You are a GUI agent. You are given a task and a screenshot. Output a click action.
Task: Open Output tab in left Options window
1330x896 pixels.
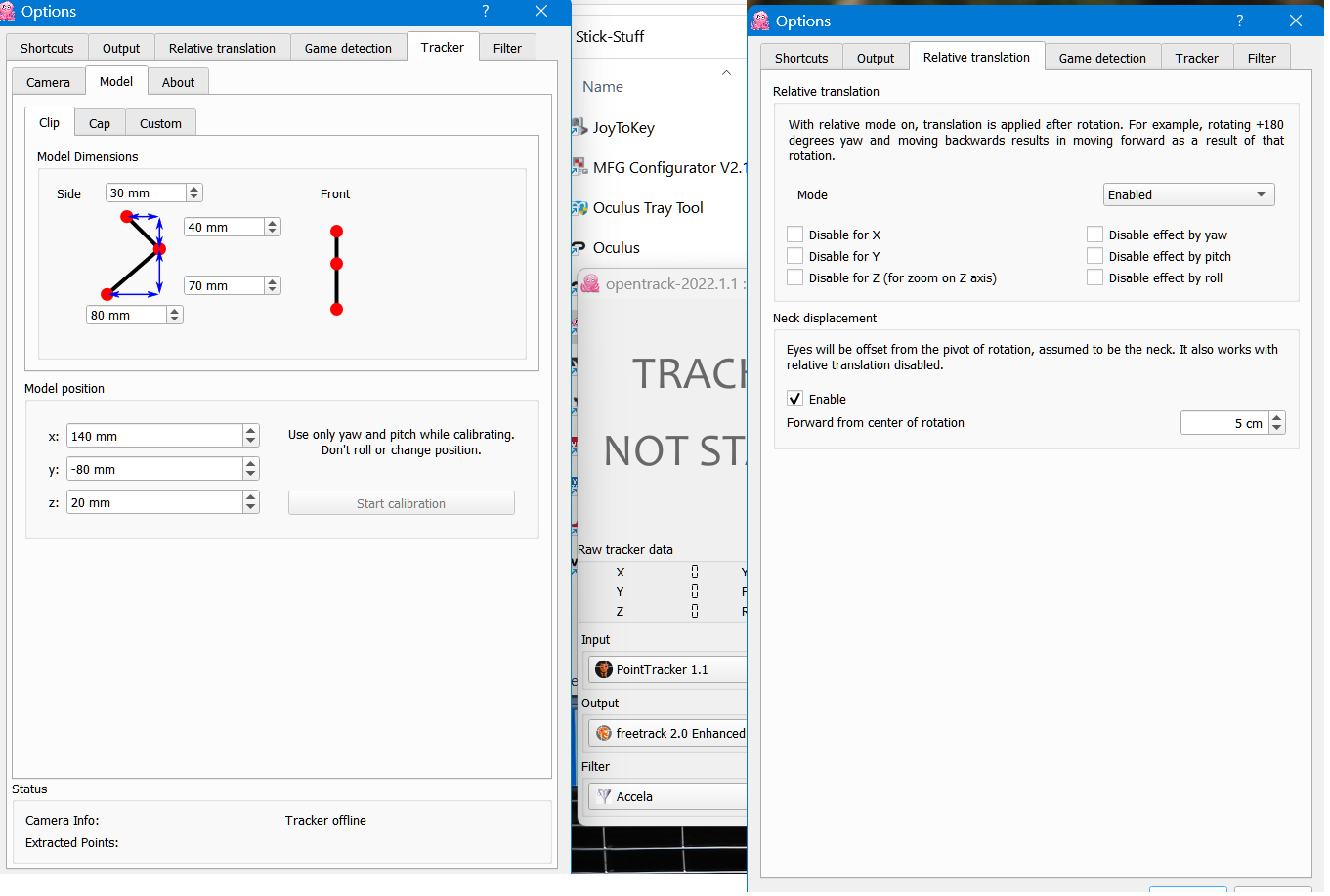coord(121,48)
